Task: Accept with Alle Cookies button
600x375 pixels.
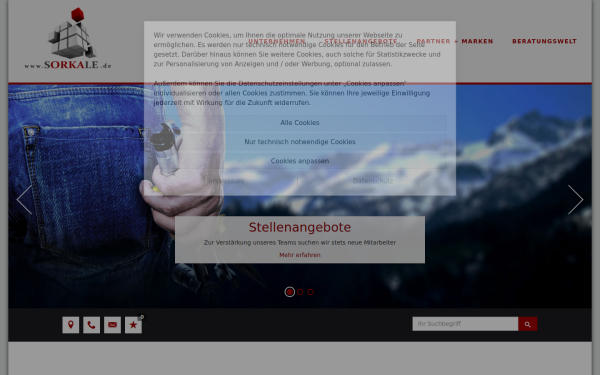Action: [x=300, y=123]
